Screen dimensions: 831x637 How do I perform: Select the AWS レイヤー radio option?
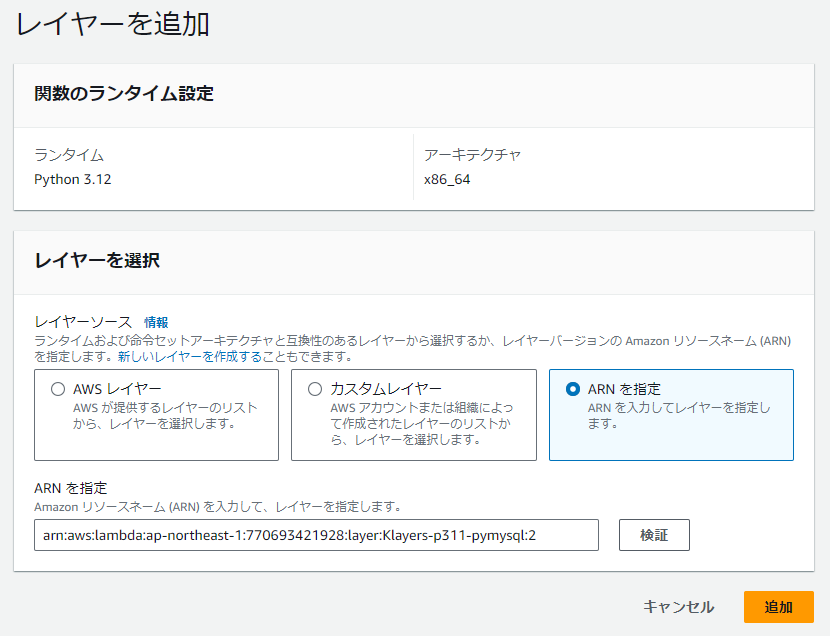[x=58, y=389]
